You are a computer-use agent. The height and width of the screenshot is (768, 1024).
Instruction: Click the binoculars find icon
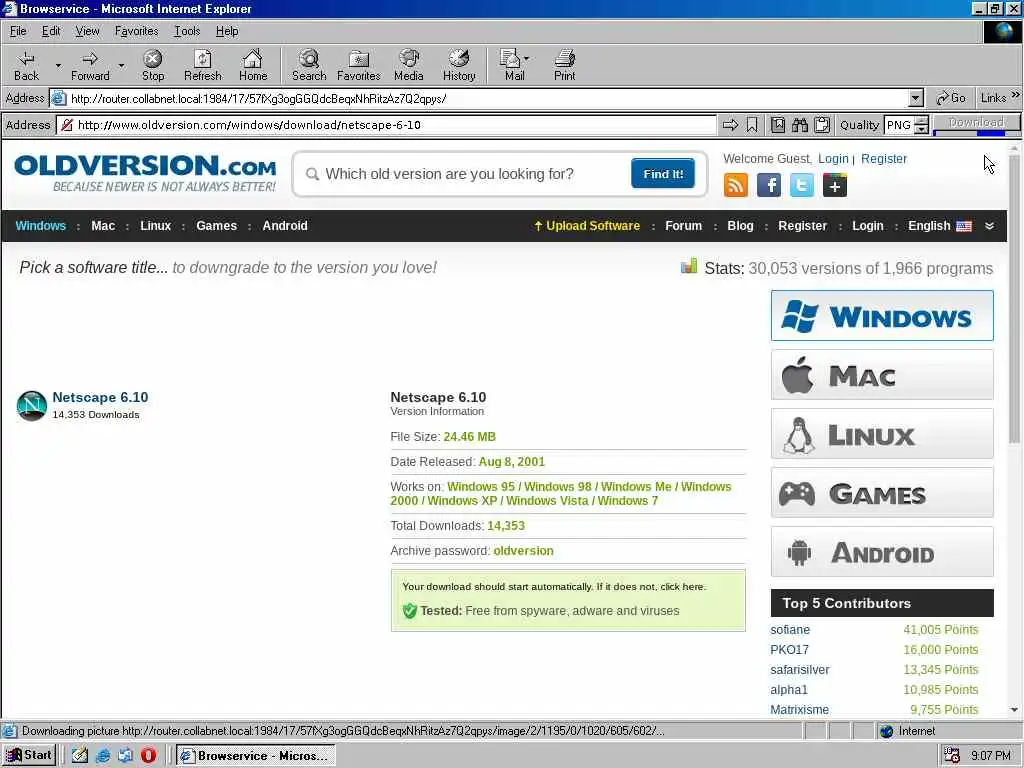pyautogui.click(x=800, y=125)
